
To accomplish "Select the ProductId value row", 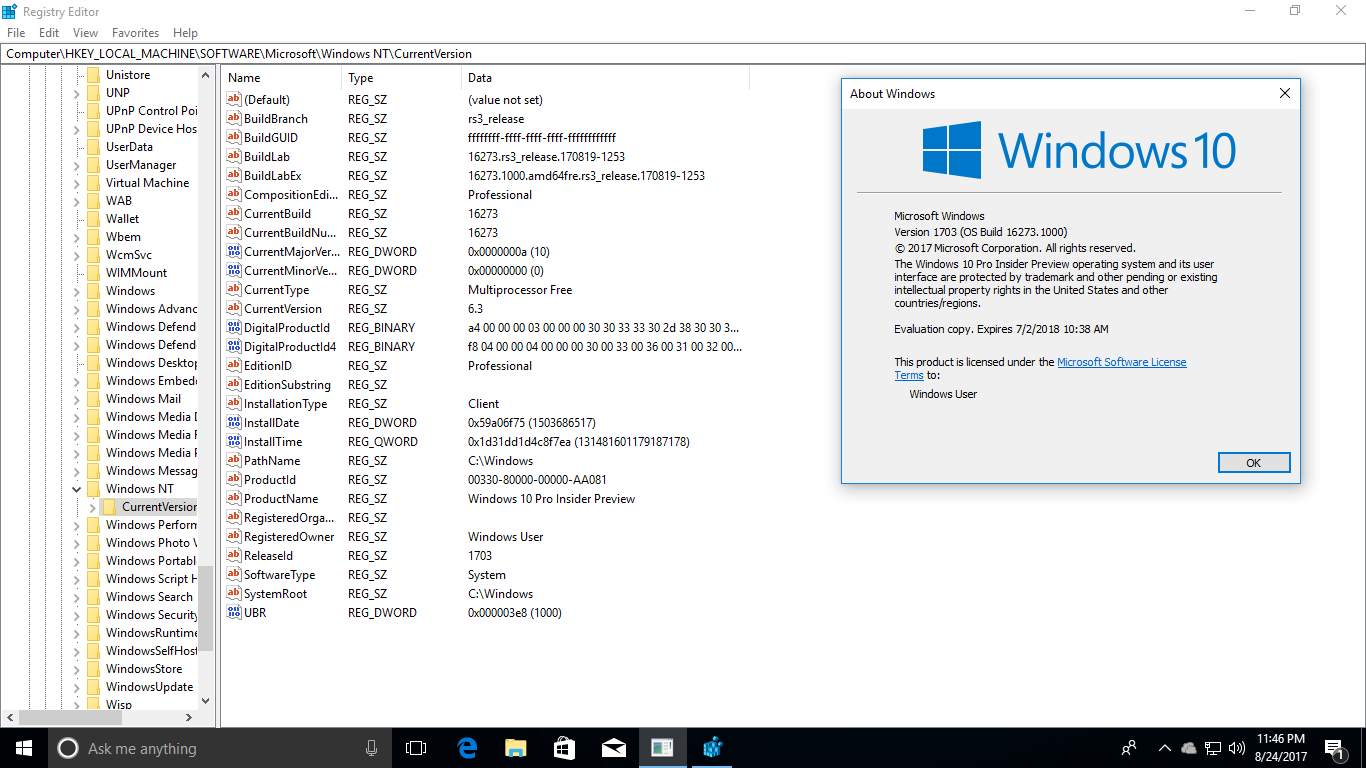I will tap(486, 479).
